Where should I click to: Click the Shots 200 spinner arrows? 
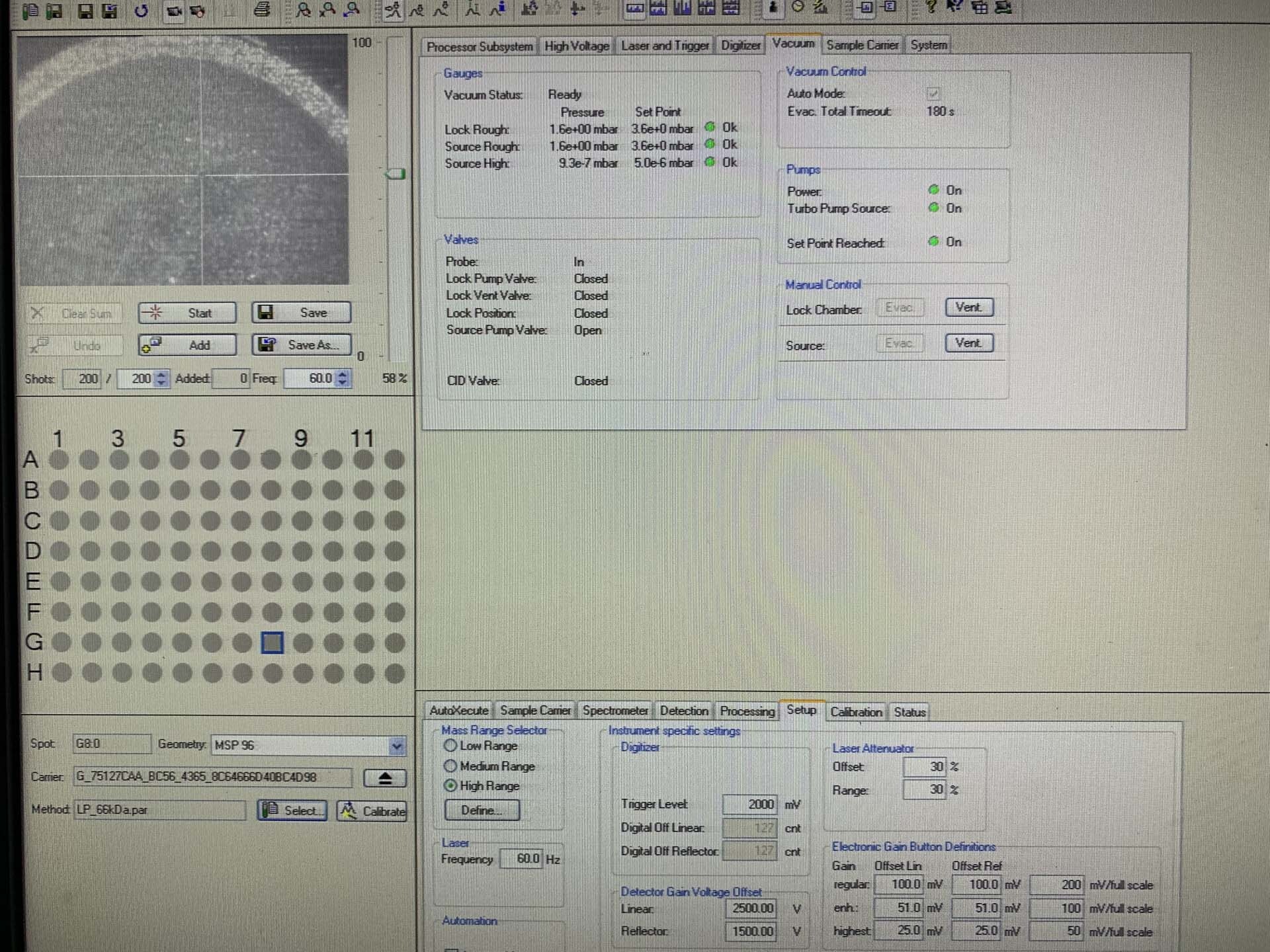click(x=161, y=379)
